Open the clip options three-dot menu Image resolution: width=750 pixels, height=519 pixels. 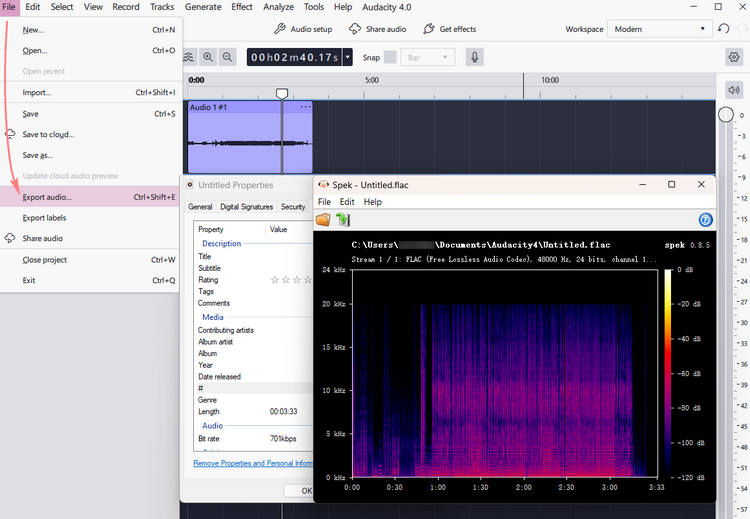tap(305, 107)
